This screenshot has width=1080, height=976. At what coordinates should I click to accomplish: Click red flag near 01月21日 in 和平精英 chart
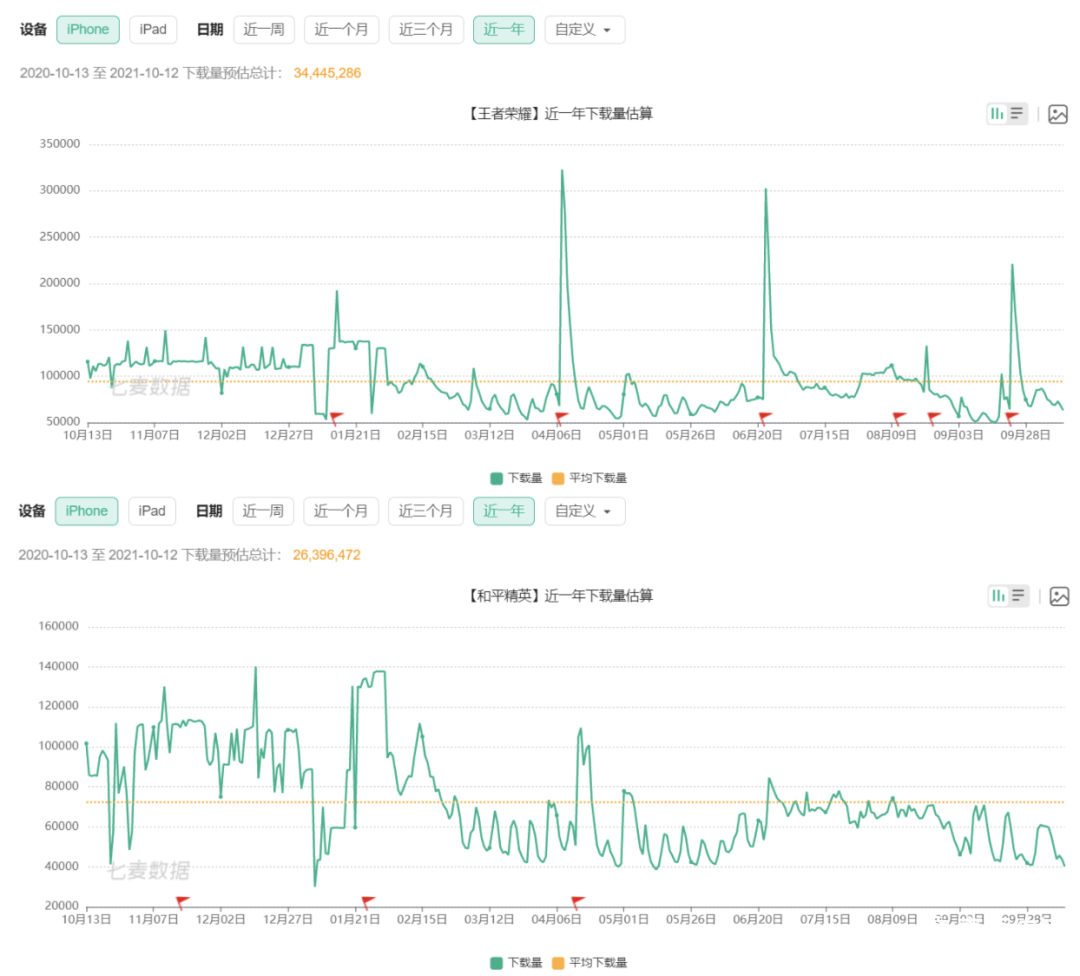[367, 901]
